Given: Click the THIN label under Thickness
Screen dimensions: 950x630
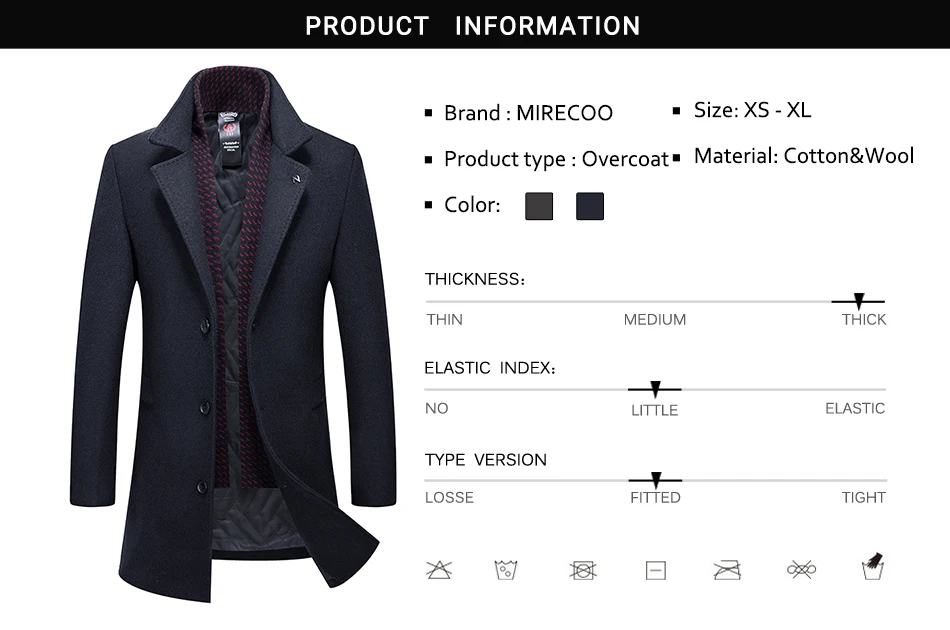Looking at the screenshot, I should [x=444, y=319].
